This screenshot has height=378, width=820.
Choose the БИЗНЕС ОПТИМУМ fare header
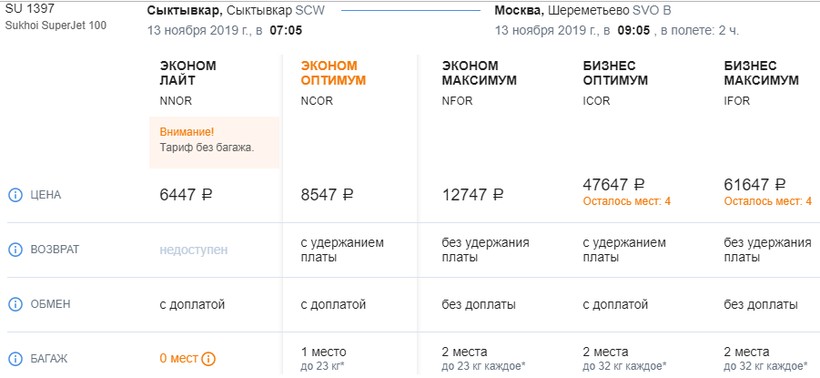click(x=615, y=73)
